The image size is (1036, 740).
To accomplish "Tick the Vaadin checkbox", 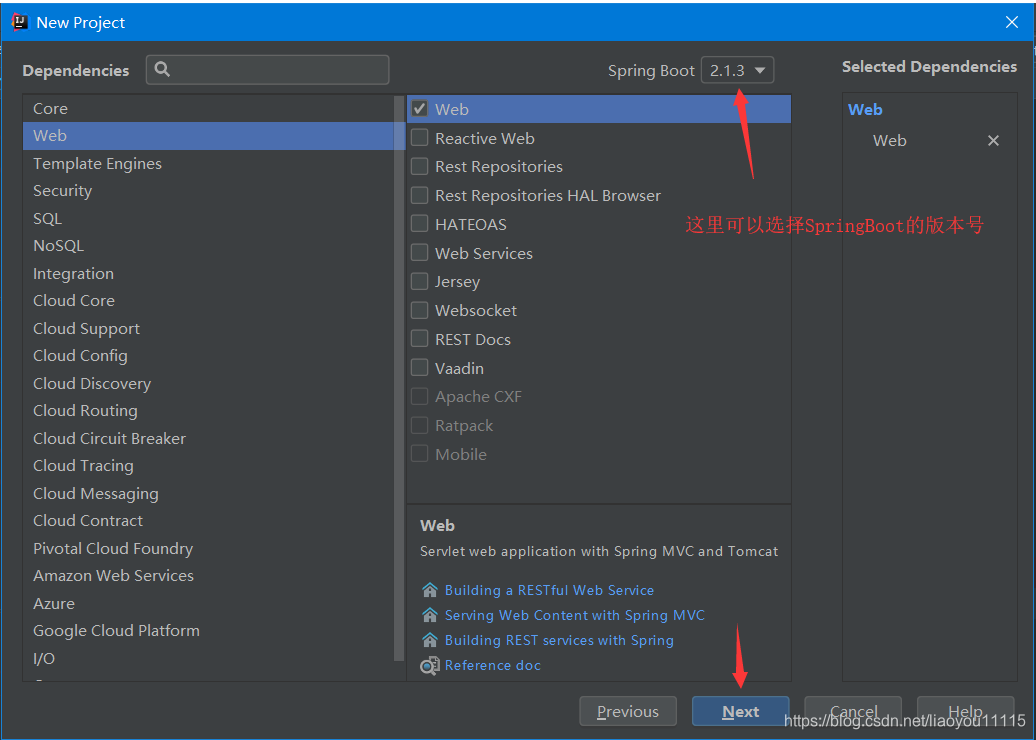I will coord(420,368).
